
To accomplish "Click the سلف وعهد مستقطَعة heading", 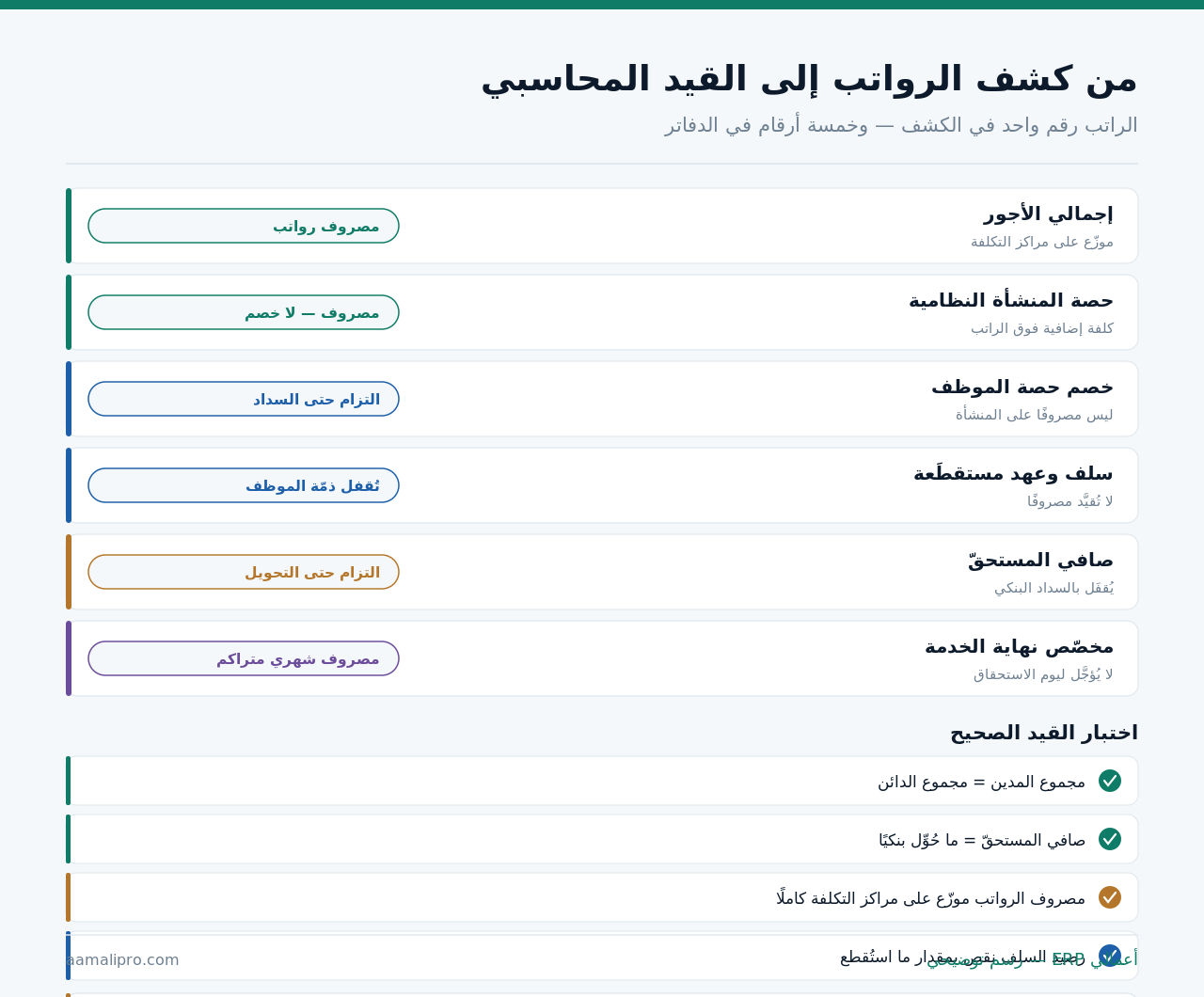I will pos(1013,473).
